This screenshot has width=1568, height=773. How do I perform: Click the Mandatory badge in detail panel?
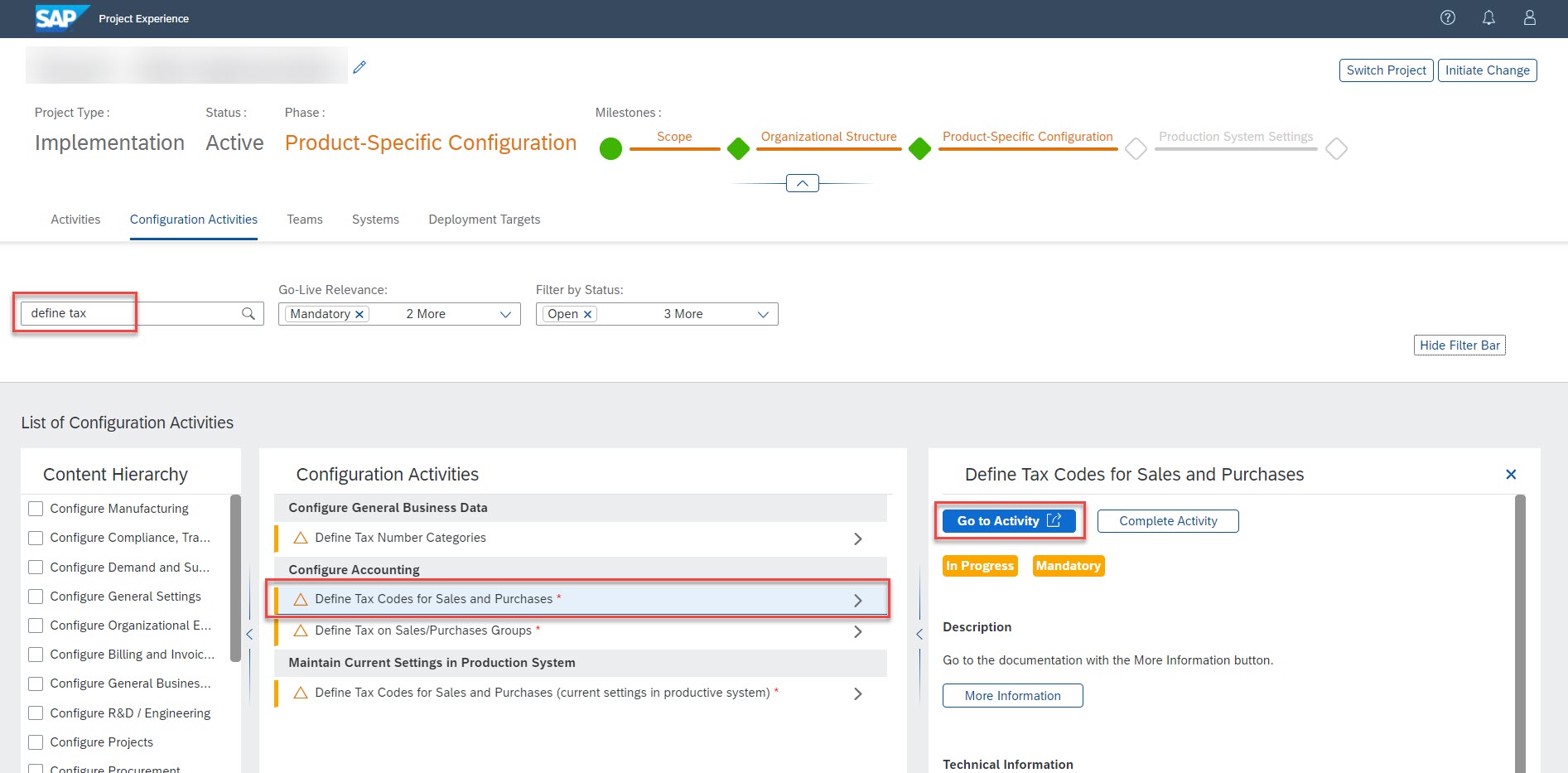click(1069, 566)
